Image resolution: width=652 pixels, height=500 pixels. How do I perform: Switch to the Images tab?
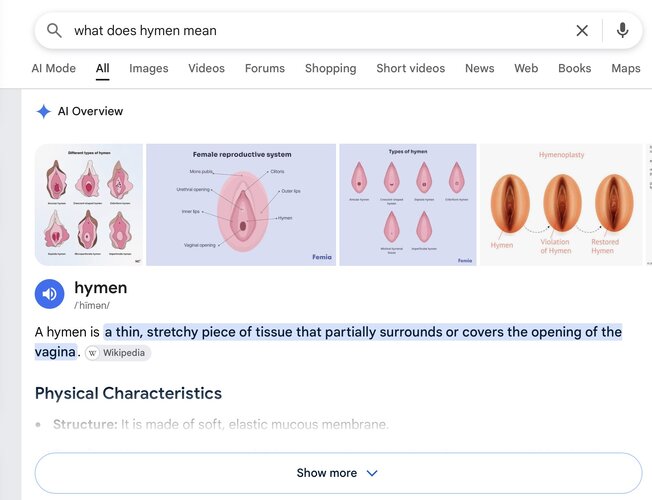148,68
